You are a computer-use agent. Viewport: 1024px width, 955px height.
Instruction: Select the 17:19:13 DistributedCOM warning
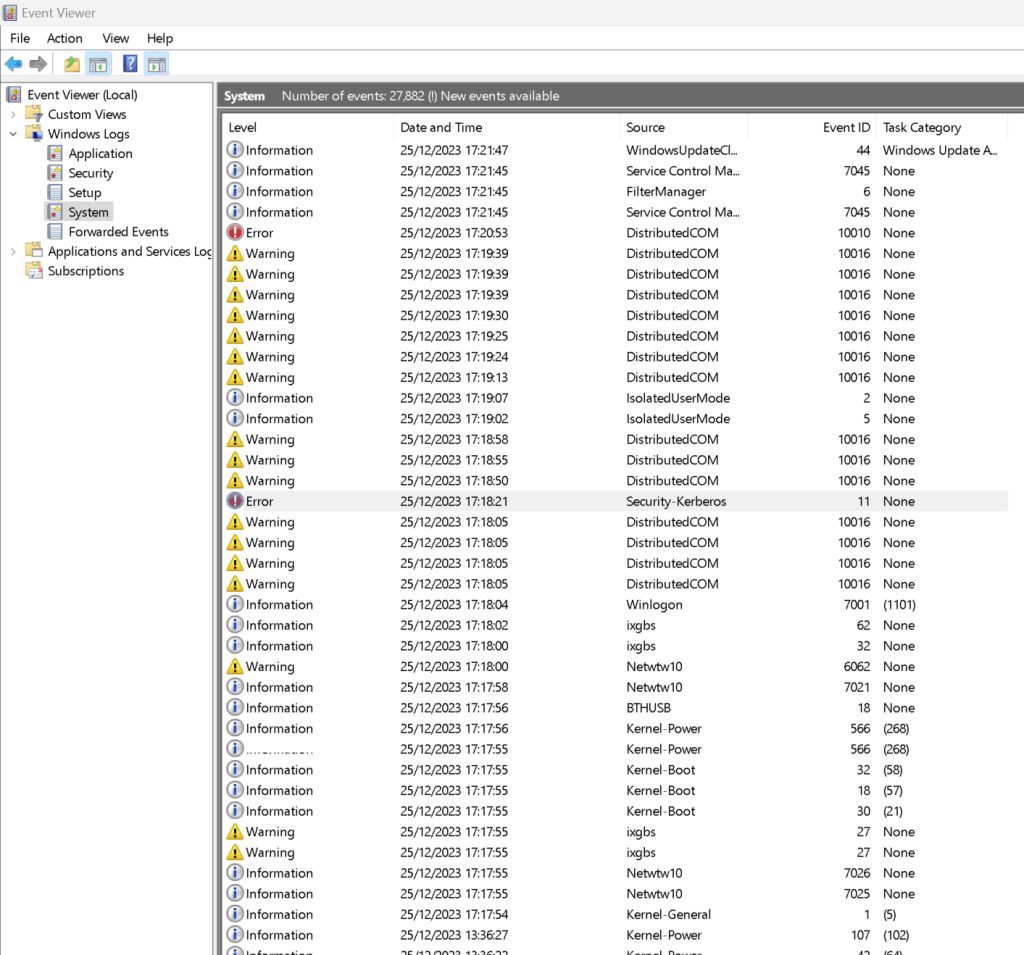click(x=616, y=378)
